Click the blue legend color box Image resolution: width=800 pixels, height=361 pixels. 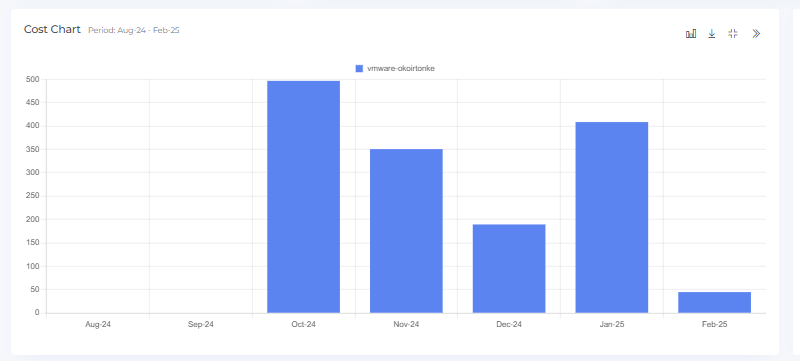pos(359,68)
